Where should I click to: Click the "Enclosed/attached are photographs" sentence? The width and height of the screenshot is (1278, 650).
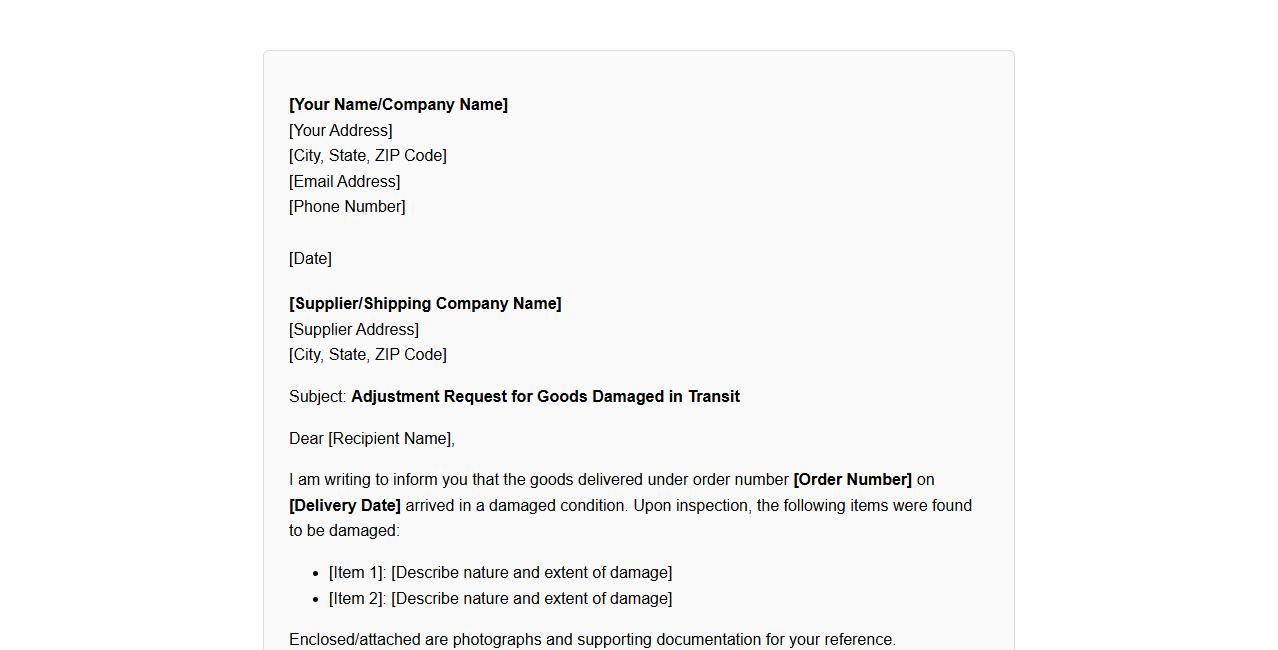pyautogui.click(x=592, y=640)
